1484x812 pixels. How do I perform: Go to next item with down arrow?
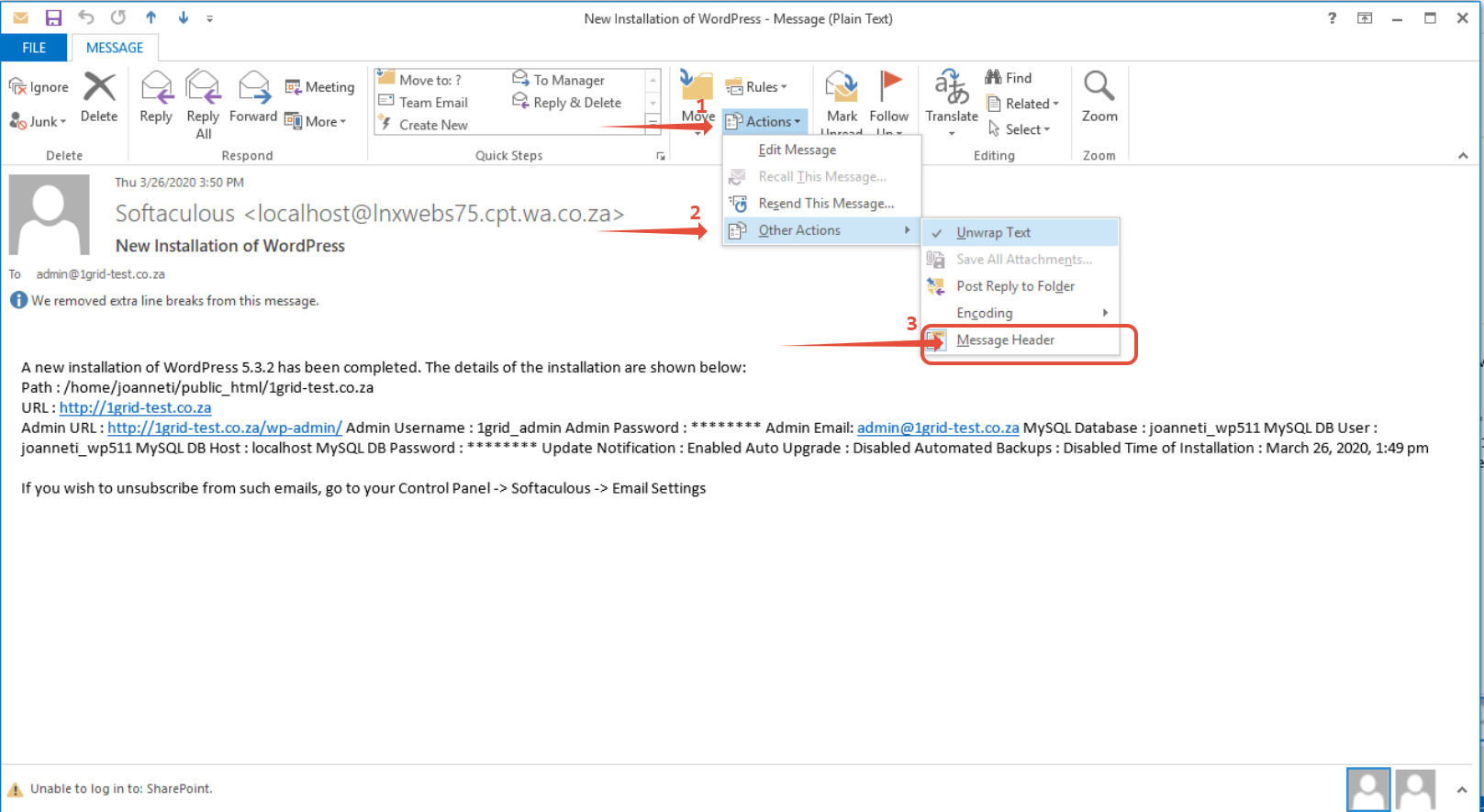pos(183,17)
